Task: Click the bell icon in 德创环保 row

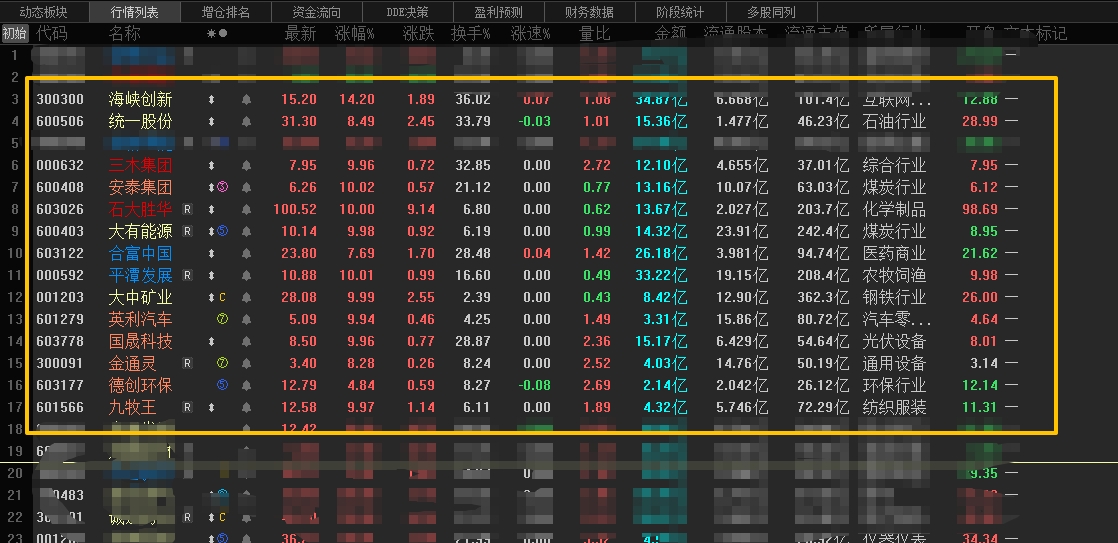Action: [x=246, y=386]
